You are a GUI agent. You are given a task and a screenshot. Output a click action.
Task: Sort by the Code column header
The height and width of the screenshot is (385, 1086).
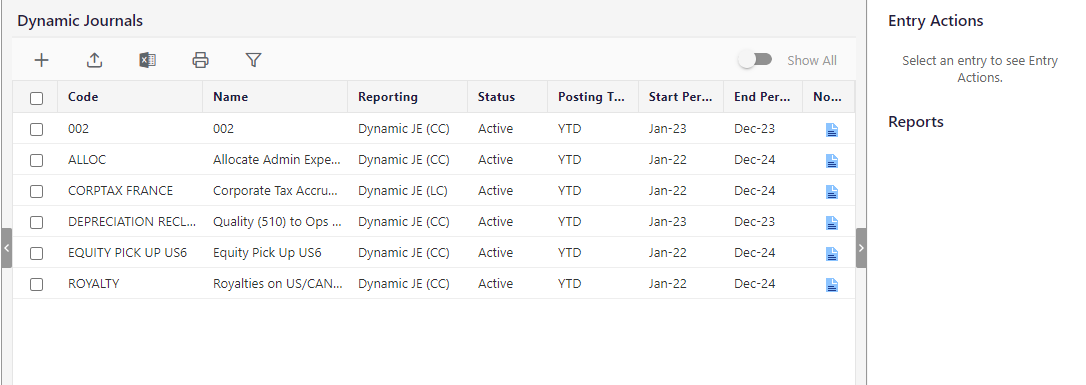(82, 97)
